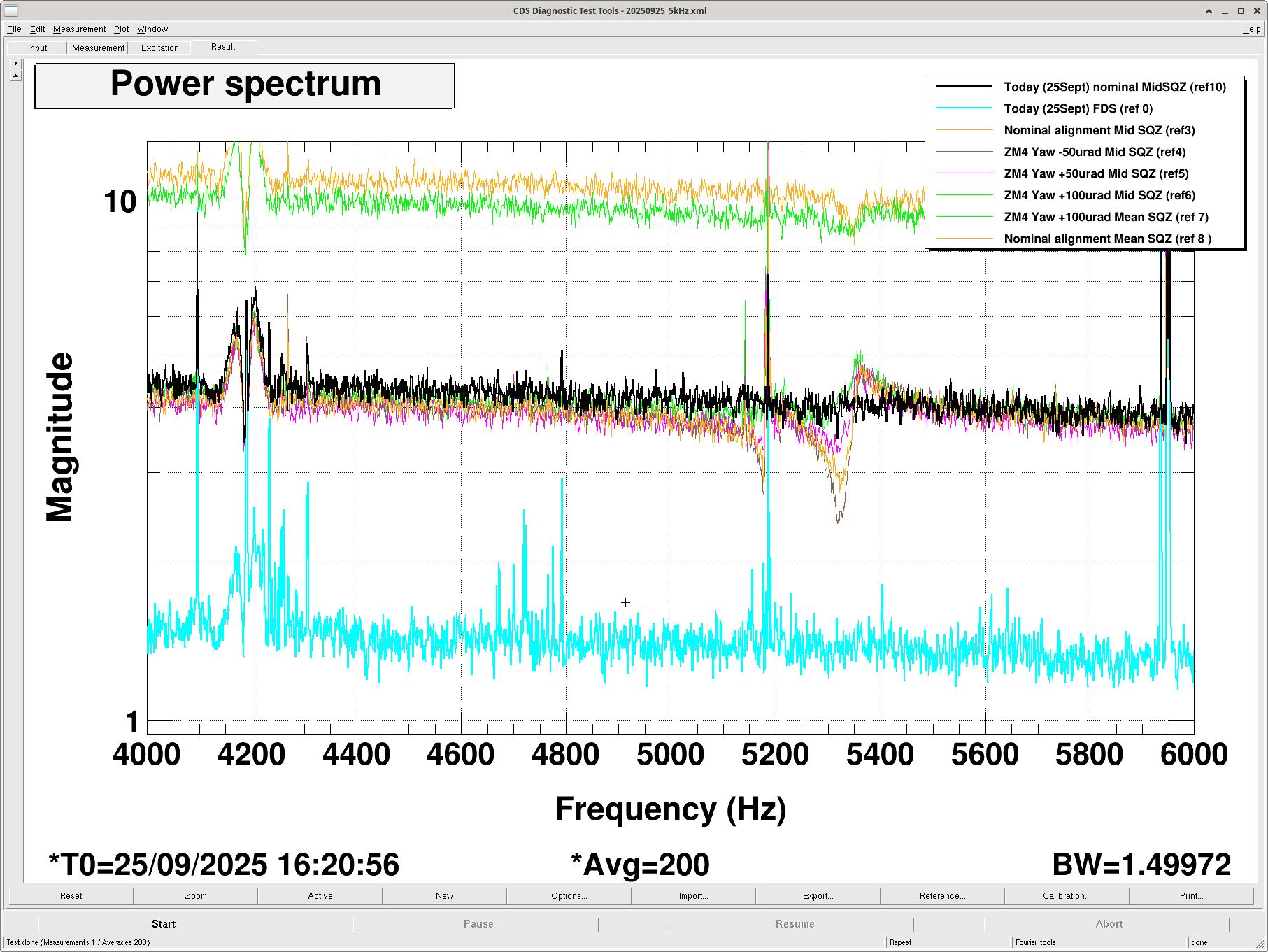The height and width of the screenshot is (952, 1268).
Task: Open the plot Options... dialog
Action: coord(569,895)
